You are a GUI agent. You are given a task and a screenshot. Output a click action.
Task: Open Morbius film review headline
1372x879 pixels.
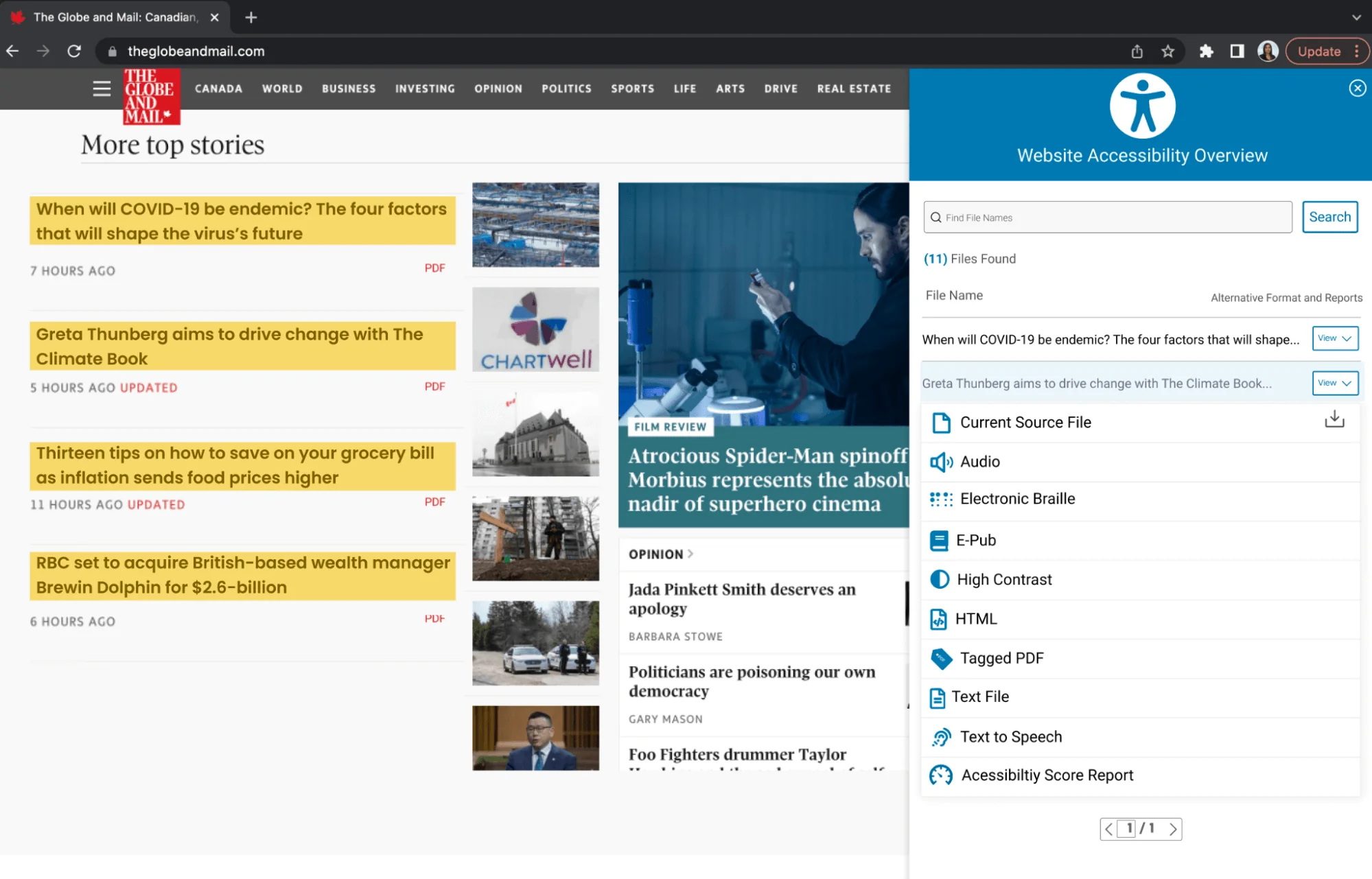click(x=768, y=480)
